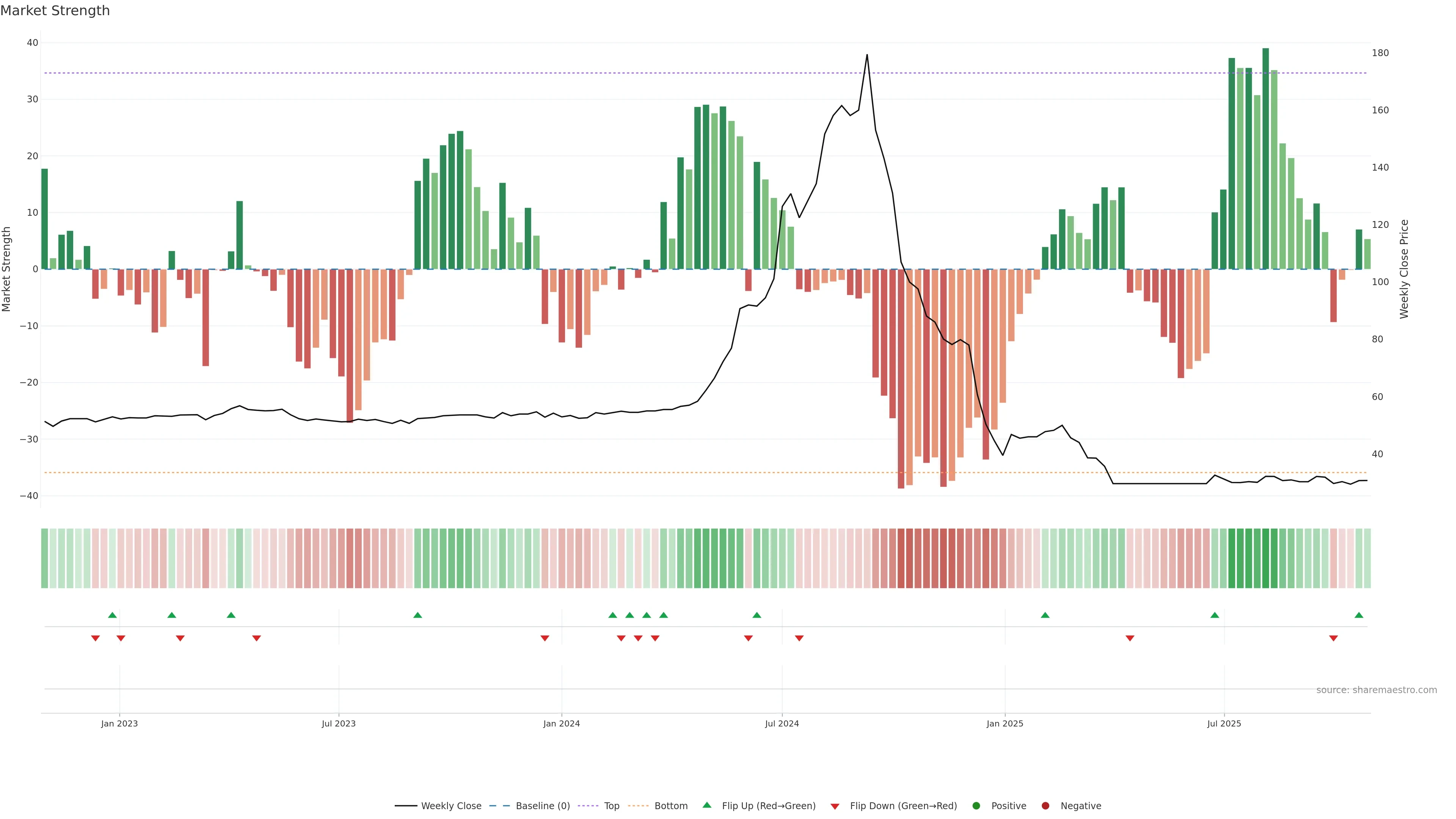1456x819 pixels.
Task: Click the Jan 2023 x-axis label
Action: [119, 723]
